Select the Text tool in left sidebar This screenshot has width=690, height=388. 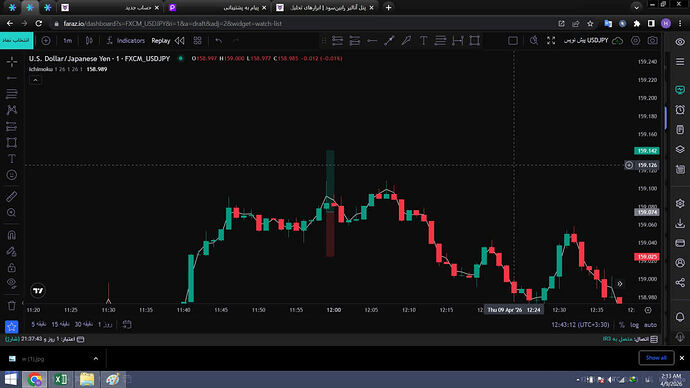coord(12,159)
